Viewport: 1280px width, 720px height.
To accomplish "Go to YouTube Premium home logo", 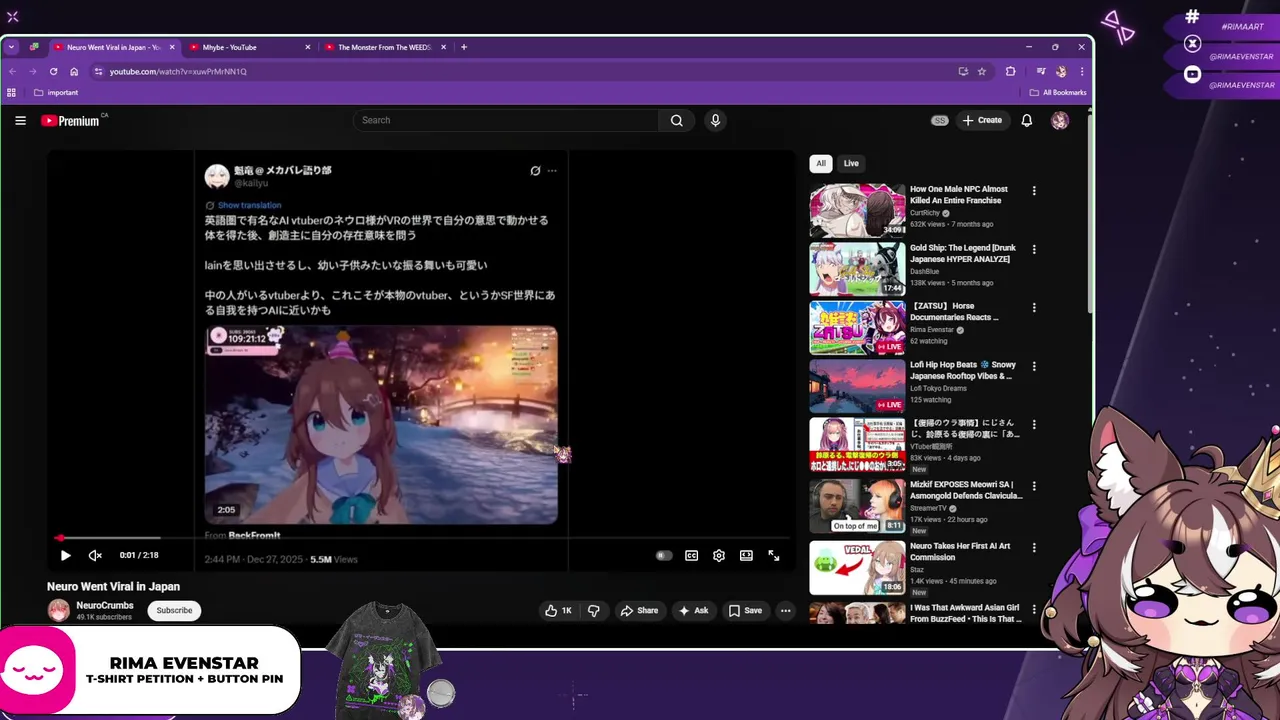I will click(x=71, y=120).
